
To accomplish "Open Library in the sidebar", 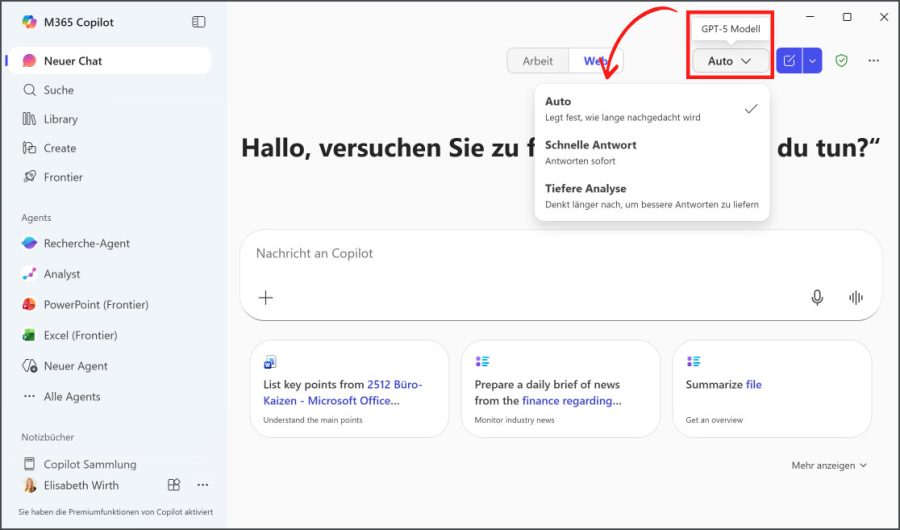I will click(x=60, y=119).
